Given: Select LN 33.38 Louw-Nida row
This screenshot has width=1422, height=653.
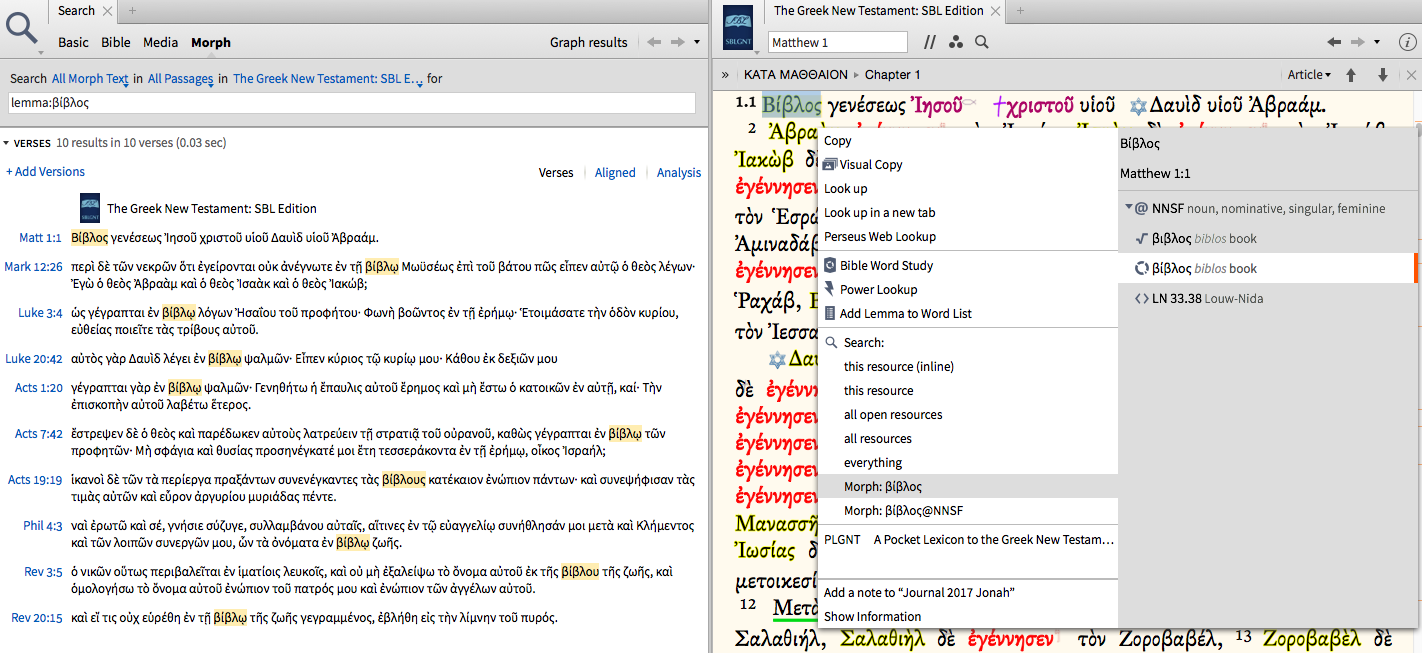Looking at the screenshot, I should [1268, 298].
